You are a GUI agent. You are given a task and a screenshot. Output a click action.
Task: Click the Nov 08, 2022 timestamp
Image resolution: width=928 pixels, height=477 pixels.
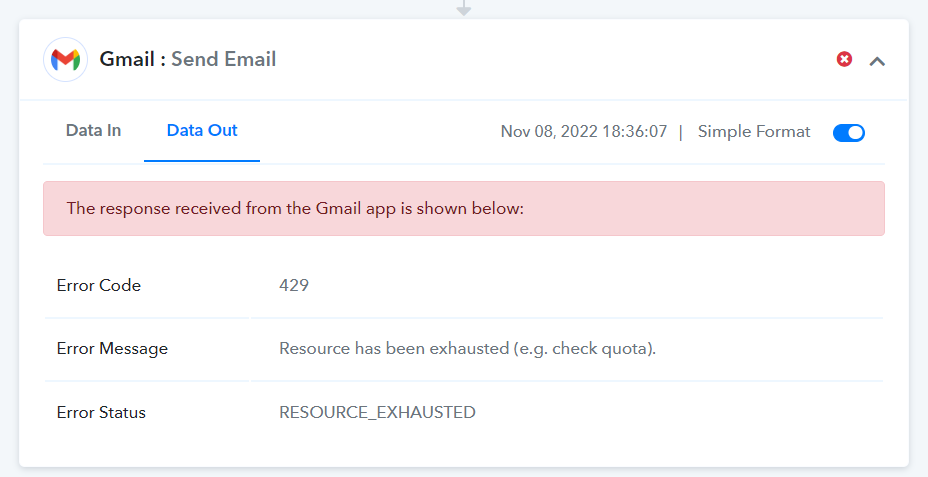click(x=584, y=131)
